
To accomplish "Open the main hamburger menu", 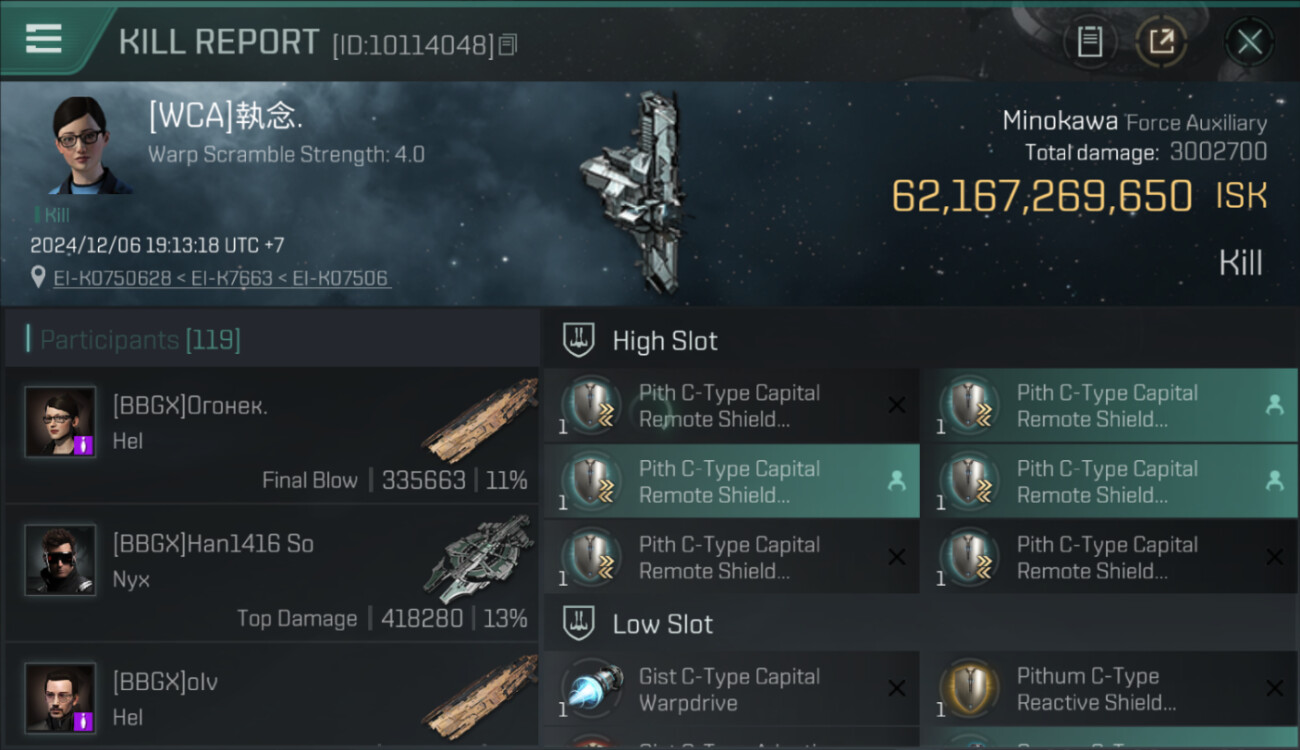I will (x=44, y=39).
